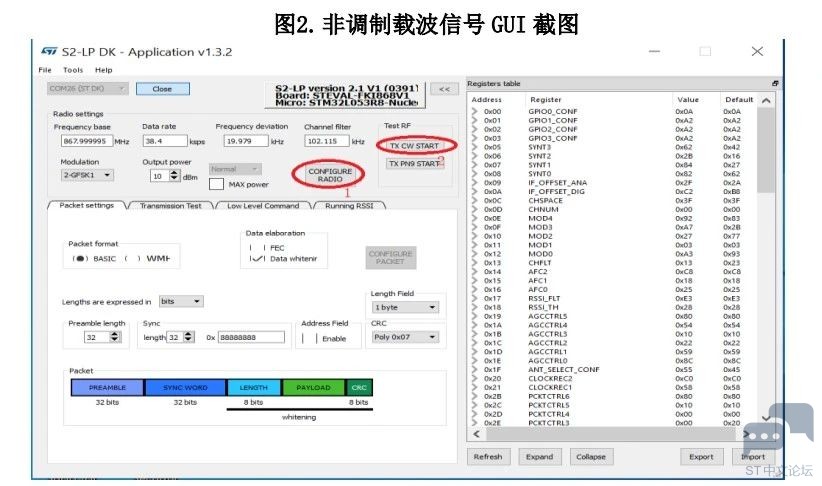
Task: Expand register 0x0C CHSPACE row
Action: point(474,201)
